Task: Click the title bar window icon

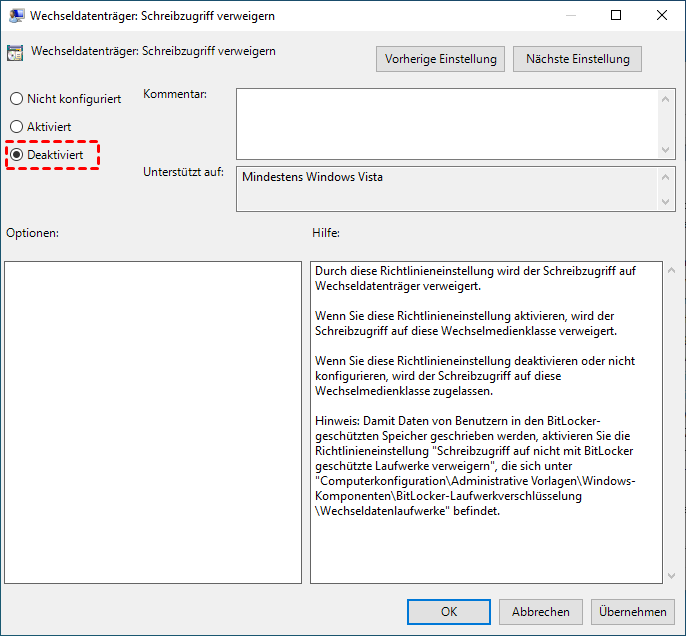Action: 17,16
